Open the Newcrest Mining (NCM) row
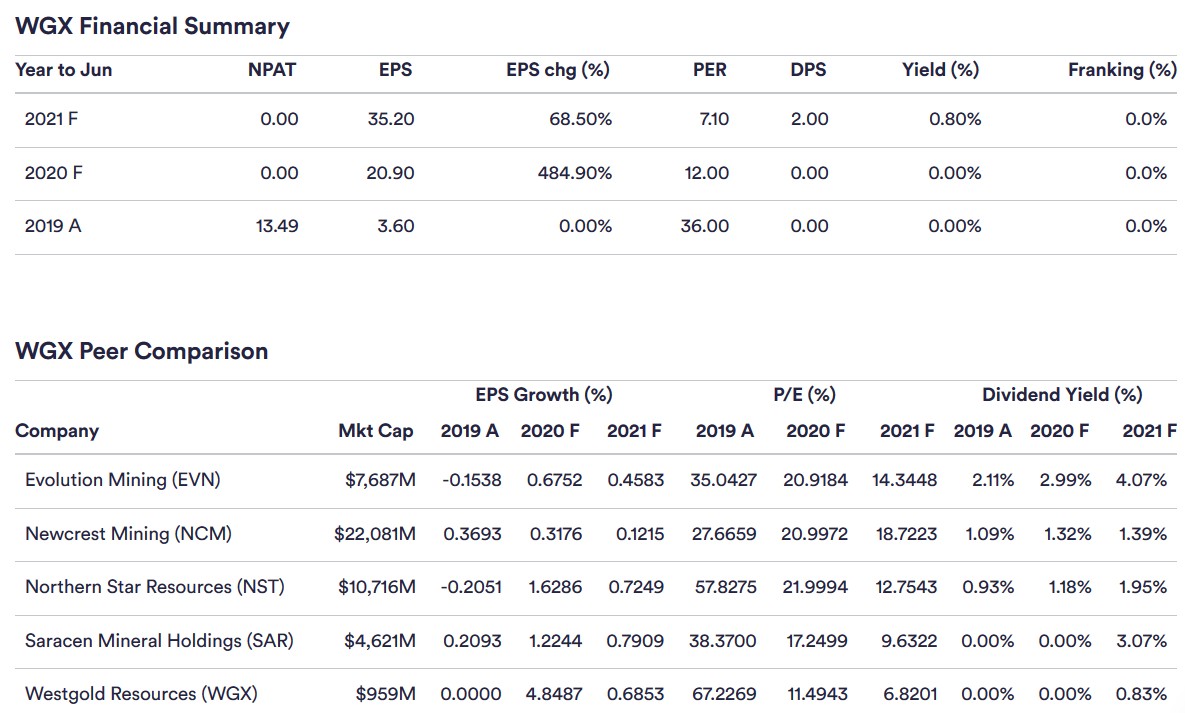 pos(128,534)
